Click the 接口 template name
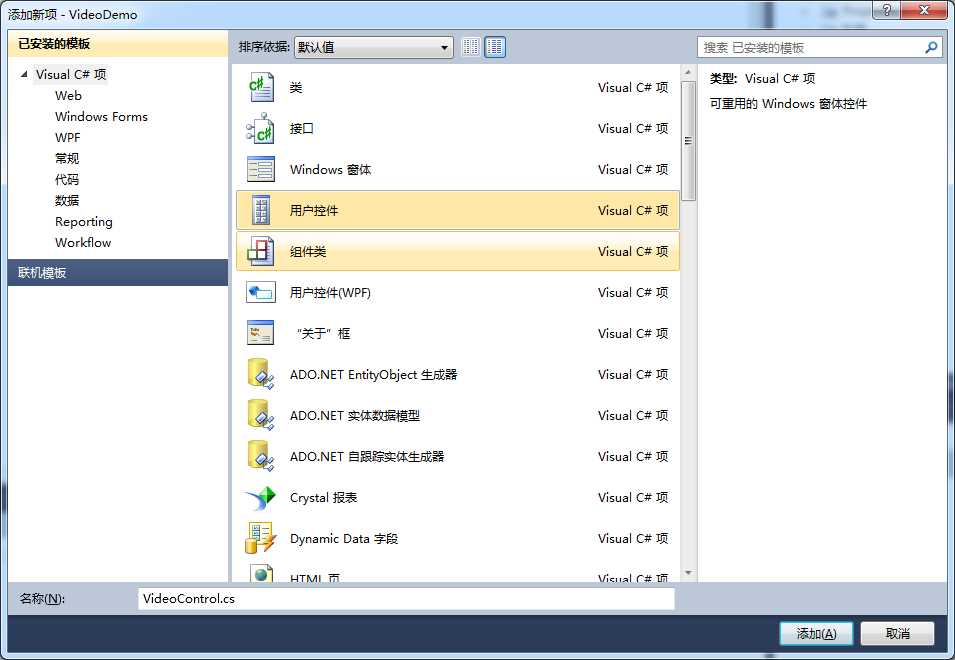This screenshot has height=660, width=955. pos(301,128)
